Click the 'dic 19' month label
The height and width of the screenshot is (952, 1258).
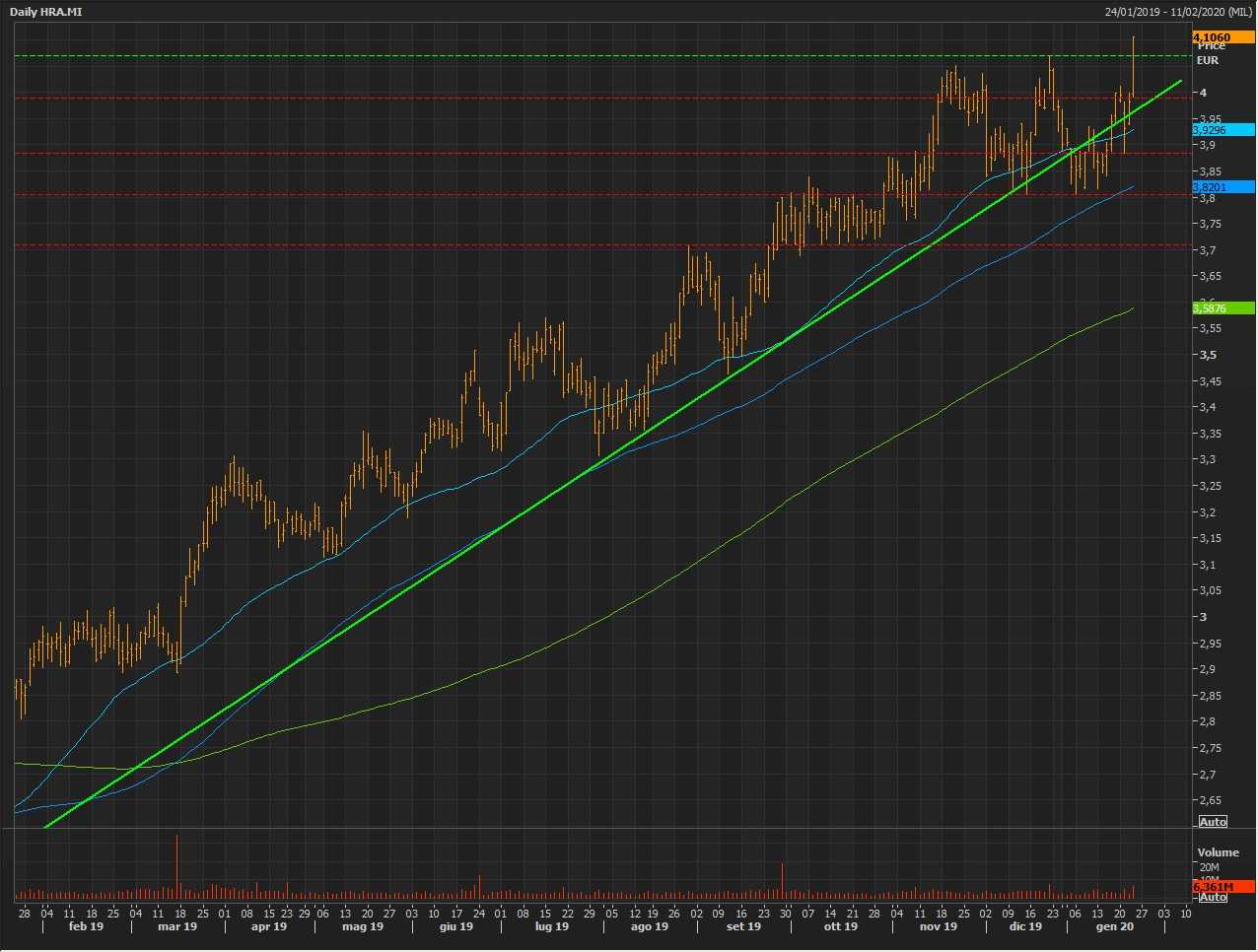tap(1025, 926)
